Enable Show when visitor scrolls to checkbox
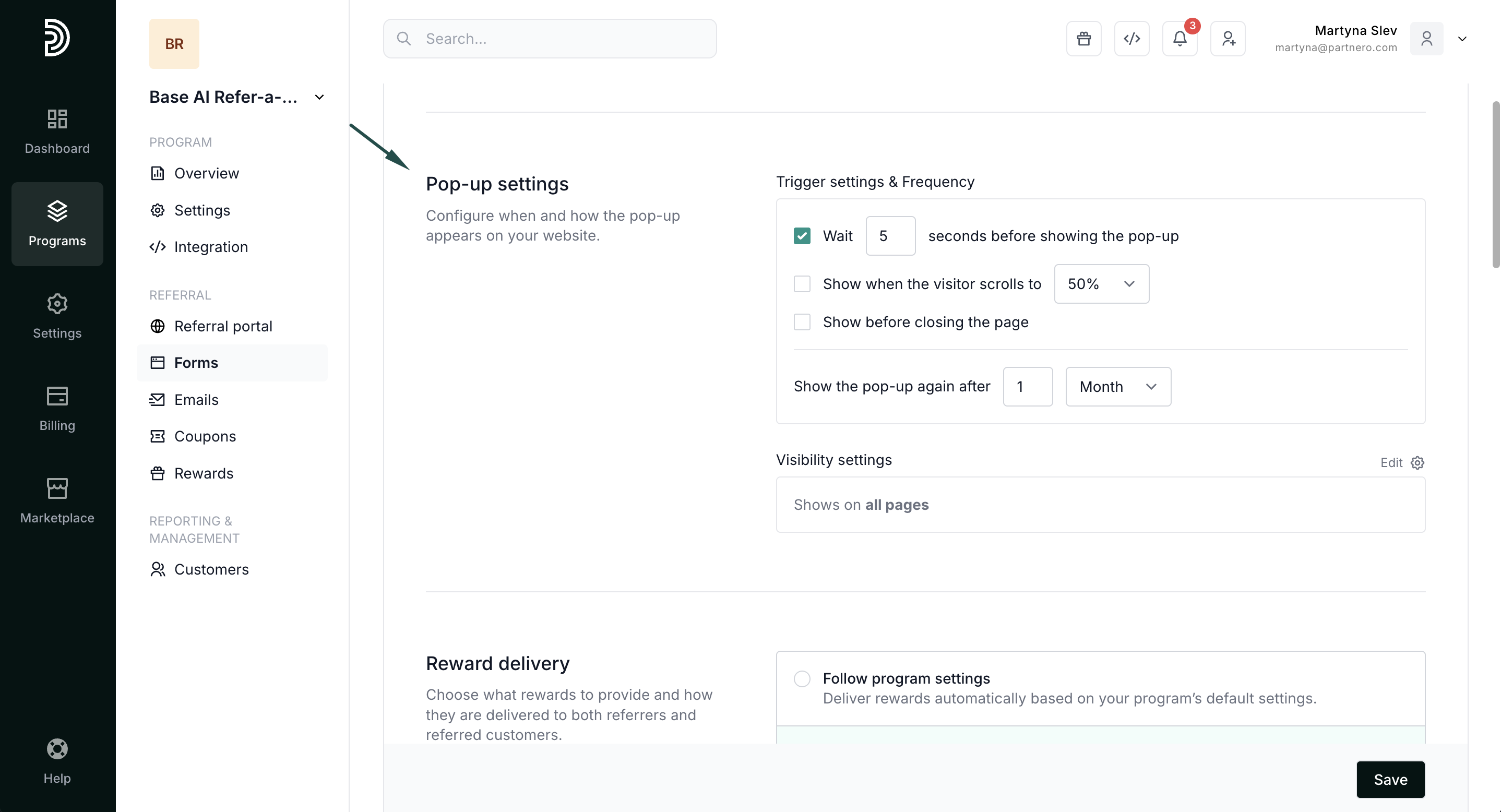1501x812 pixels. 802,284
